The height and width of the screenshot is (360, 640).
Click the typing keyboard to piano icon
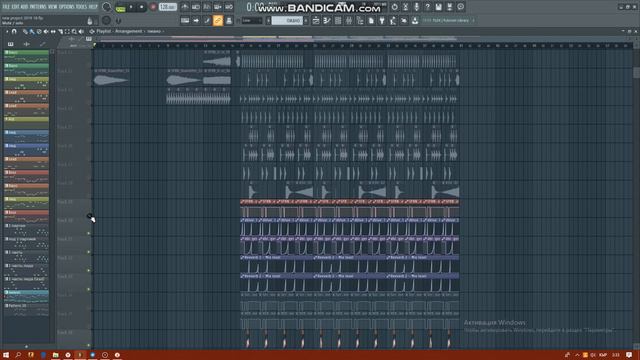(x=185, y=20)
